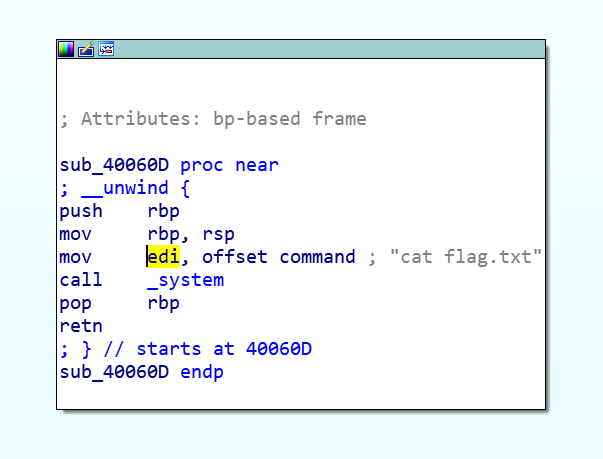Click the highlighted edi register

pyautogui.click(x=163, y=257)
